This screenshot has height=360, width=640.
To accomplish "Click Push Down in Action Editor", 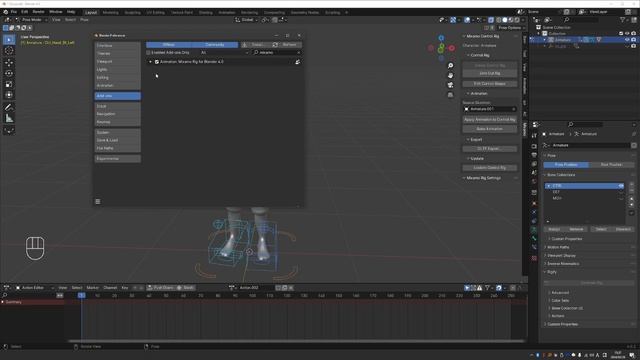I will pos(160,288).
